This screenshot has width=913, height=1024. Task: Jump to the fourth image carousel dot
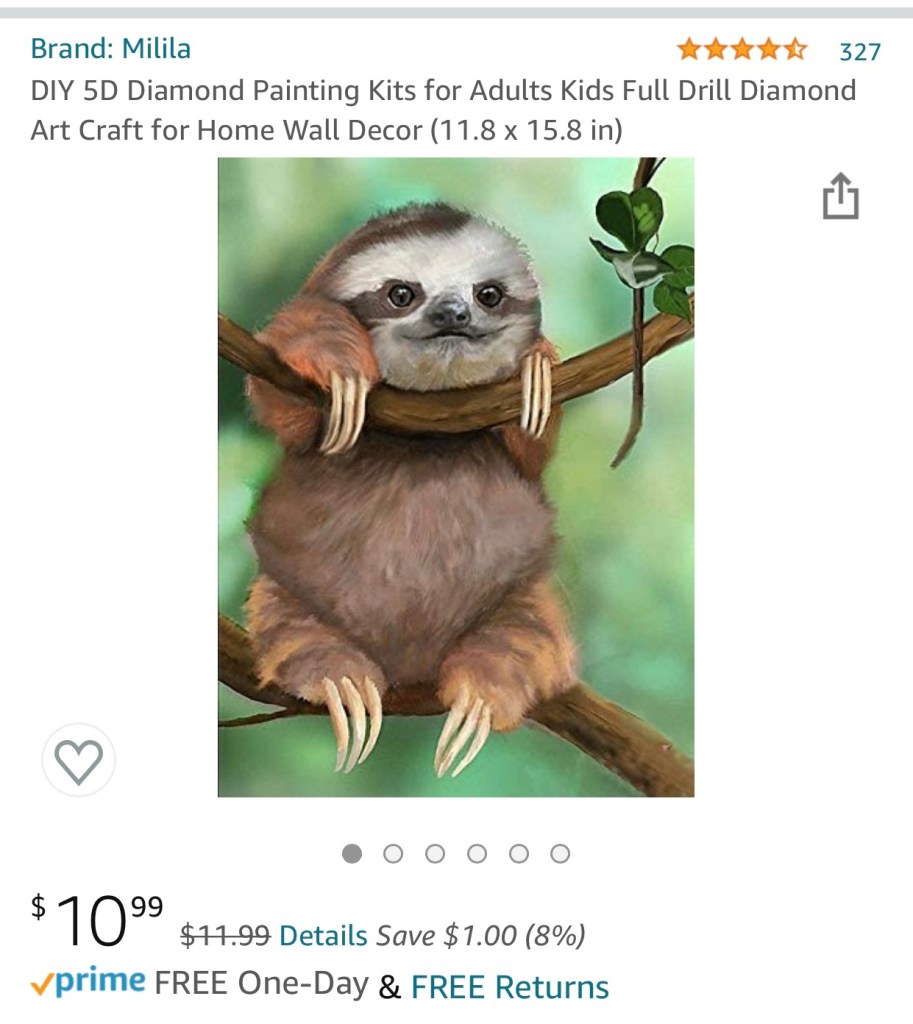(x=477, y=853)
